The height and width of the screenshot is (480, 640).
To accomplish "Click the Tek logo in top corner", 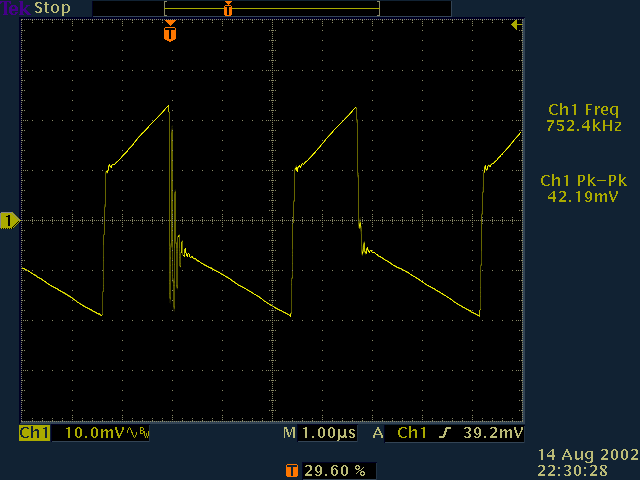I will point(15,8).
